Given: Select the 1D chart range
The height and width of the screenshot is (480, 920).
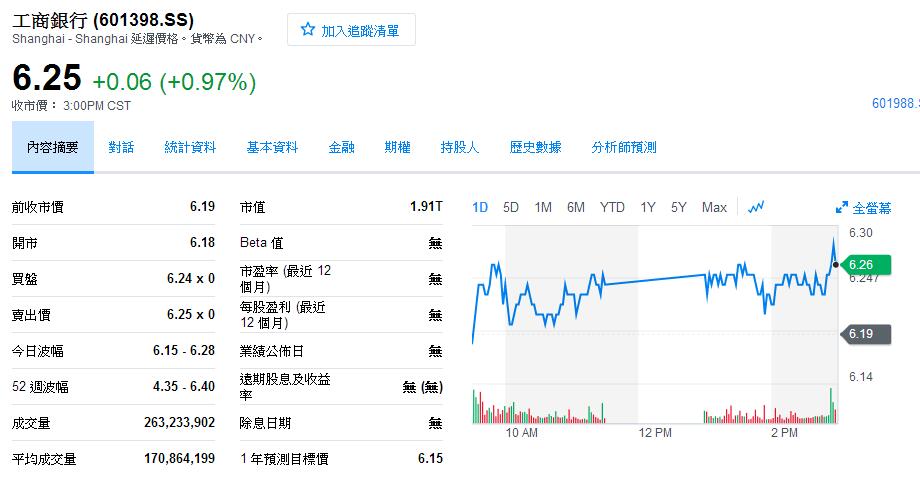Looking at the screenshot, I should coord(480,207).
